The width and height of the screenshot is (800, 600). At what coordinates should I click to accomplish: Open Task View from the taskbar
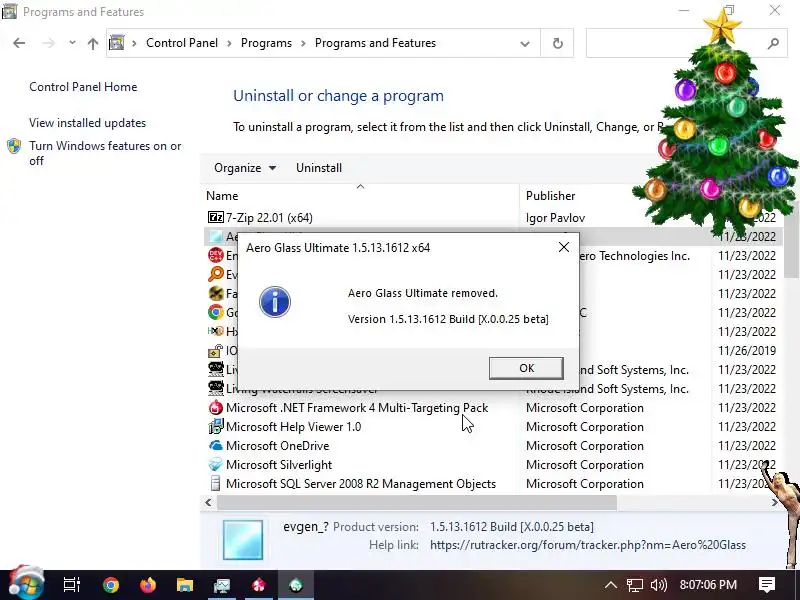click(71, 585)
